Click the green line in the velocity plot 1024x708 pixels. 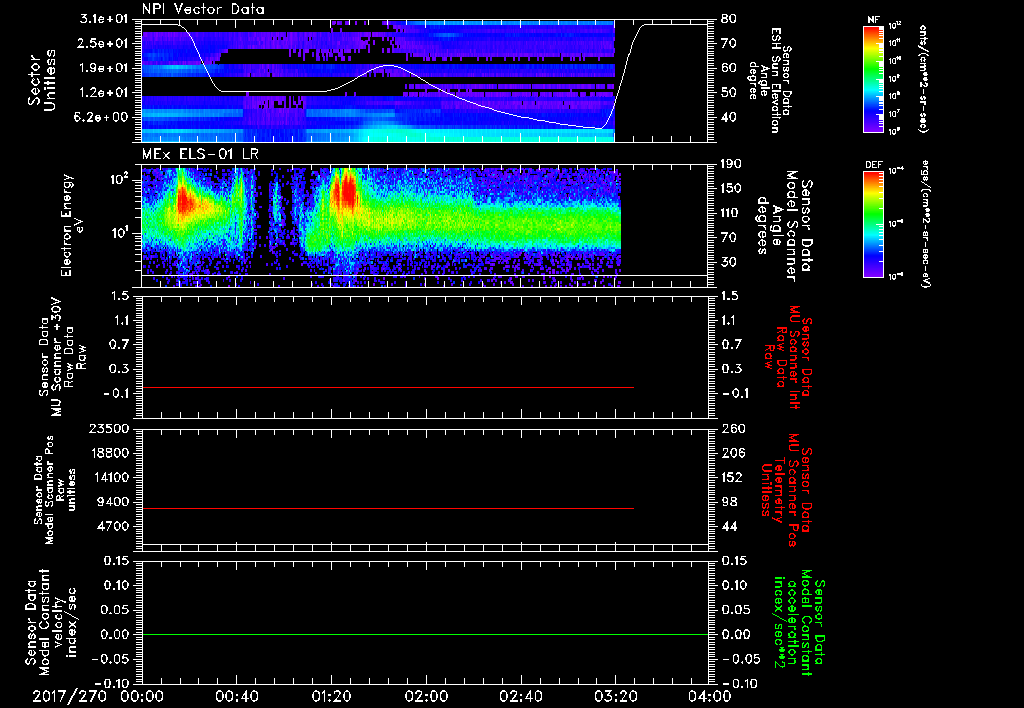[x=425, y=634]
